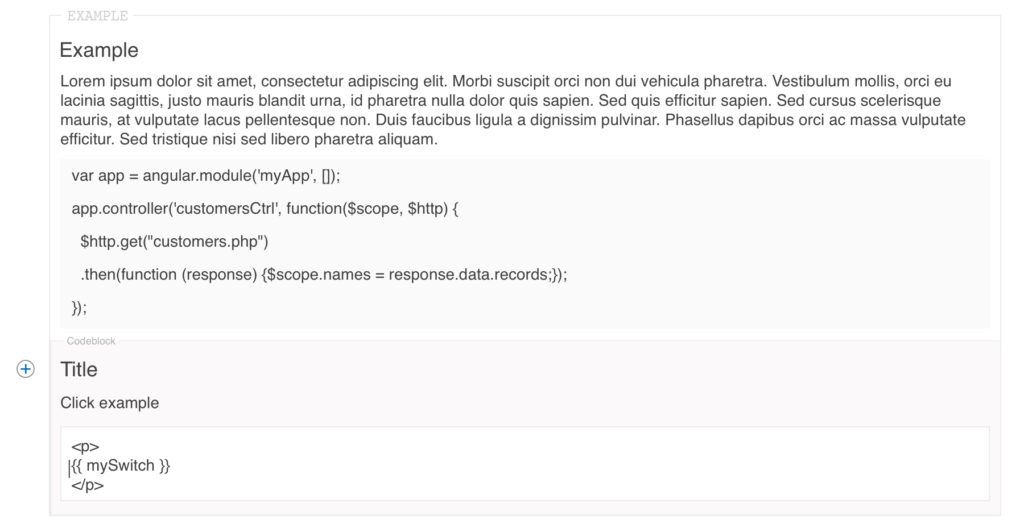Place cursor on the opening <p> line

coord(86,447)
